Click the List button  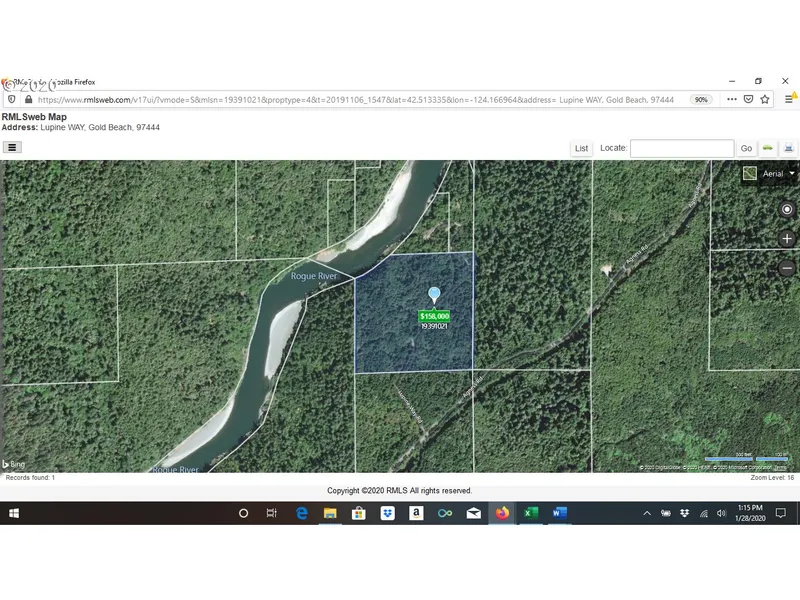pos(581,148)
